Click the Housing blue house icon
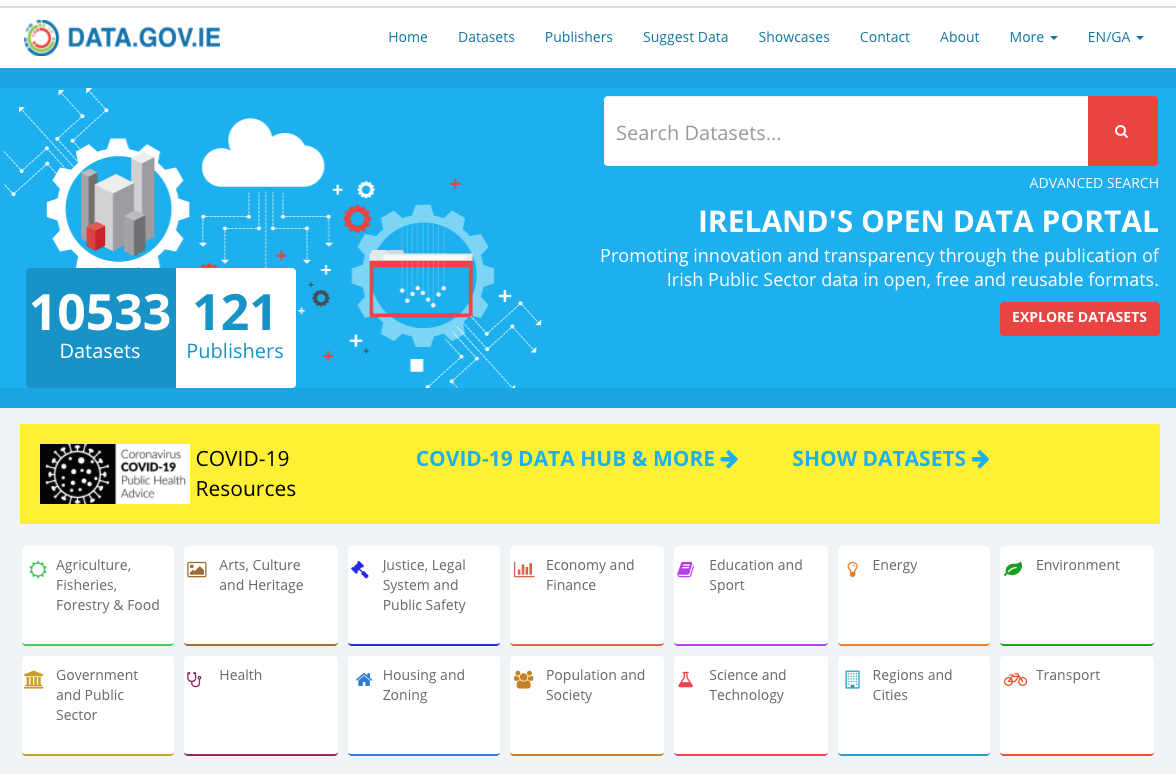 coord(364,680)
